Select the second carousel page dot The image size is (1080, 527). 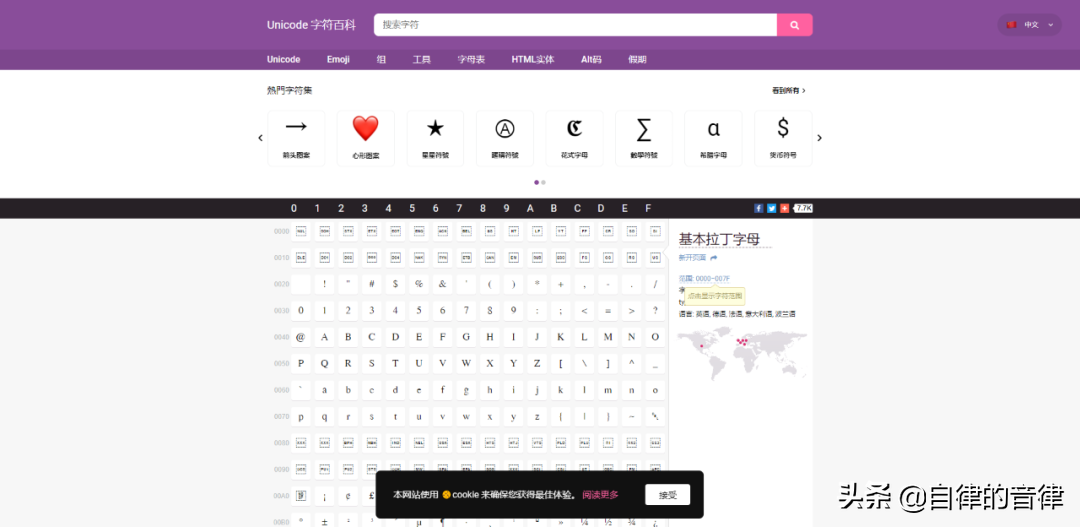pos(543,183)
